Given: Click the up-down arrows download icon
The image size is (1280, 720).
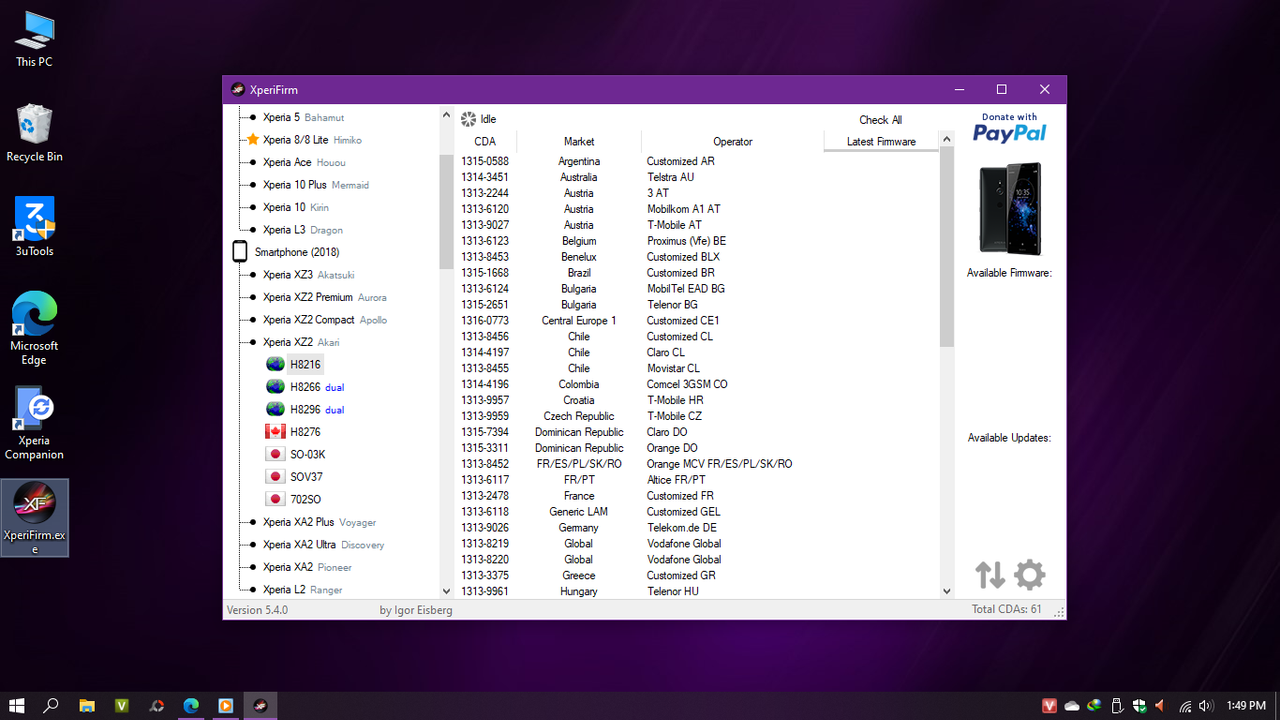Looking at the screenshot, I should click(990, 575).
